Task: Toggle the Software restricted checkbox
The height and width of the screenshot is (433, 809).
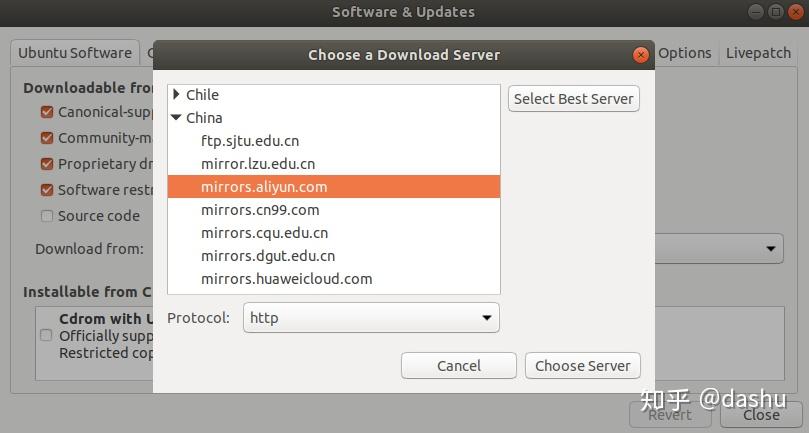Action: [x=47, y=190]
